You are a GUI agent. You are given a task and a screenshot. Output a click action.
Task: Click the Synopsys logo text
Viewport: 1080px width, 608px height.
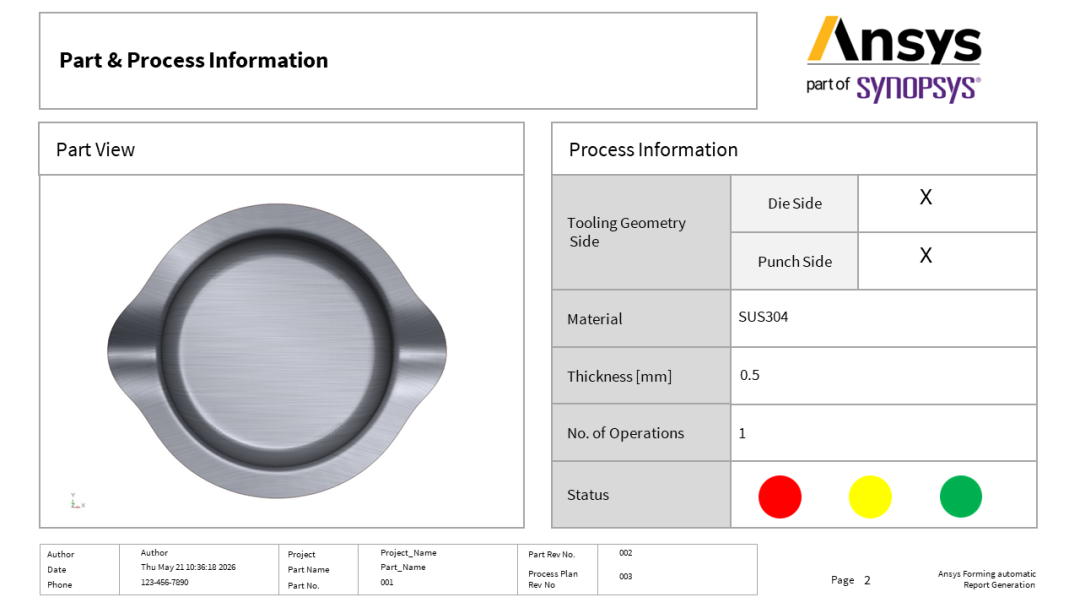918,89
